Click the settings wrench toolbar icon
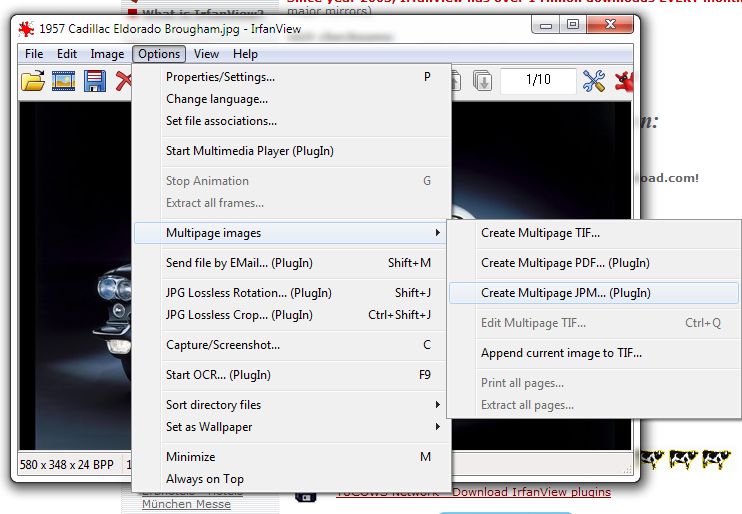Screen dimensions: 742x514 pos(593,80)
